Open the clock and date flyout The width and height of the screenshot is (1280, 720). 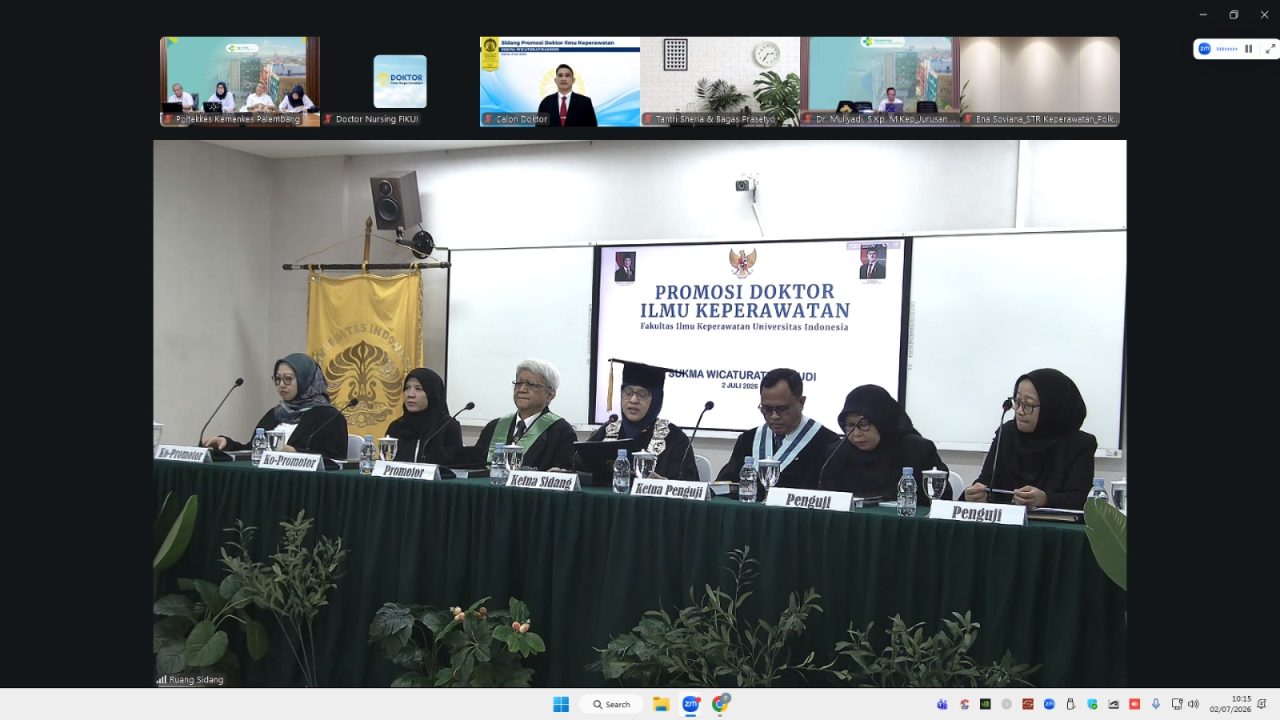coord(1230,704)
